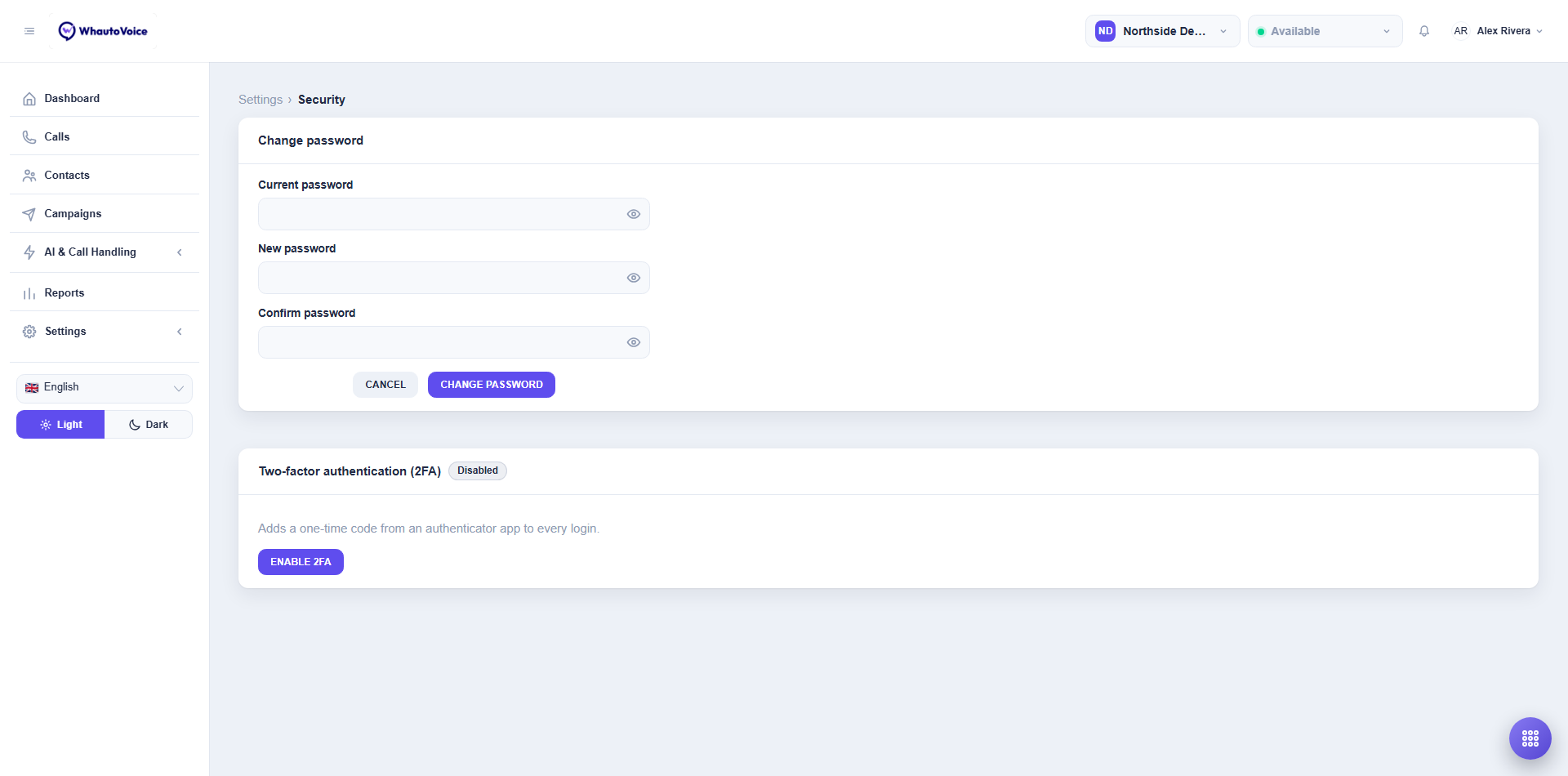Click the hamburger menu icon

[29, 31]
